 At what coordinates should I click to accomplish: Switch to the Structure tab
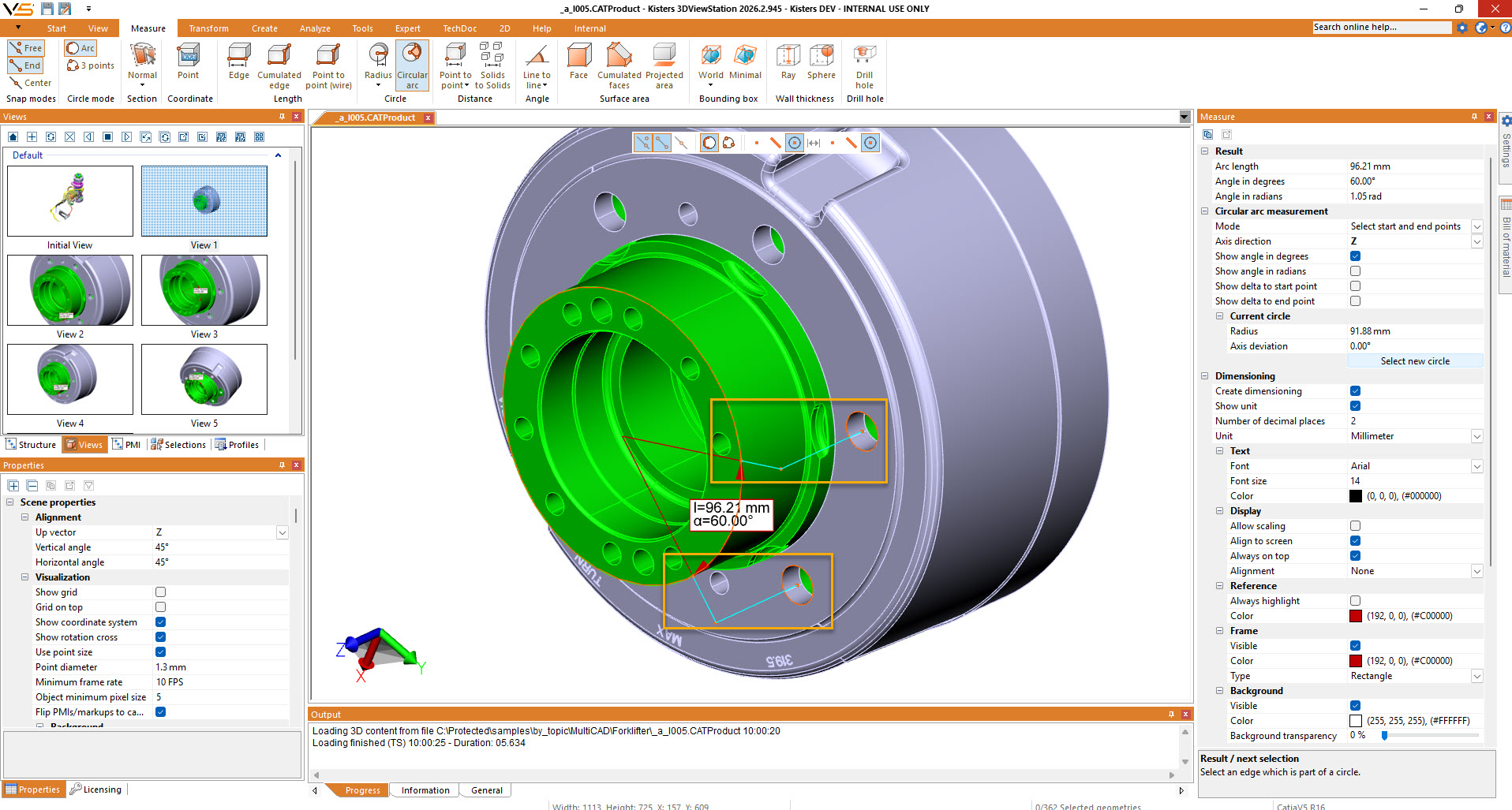31,445
